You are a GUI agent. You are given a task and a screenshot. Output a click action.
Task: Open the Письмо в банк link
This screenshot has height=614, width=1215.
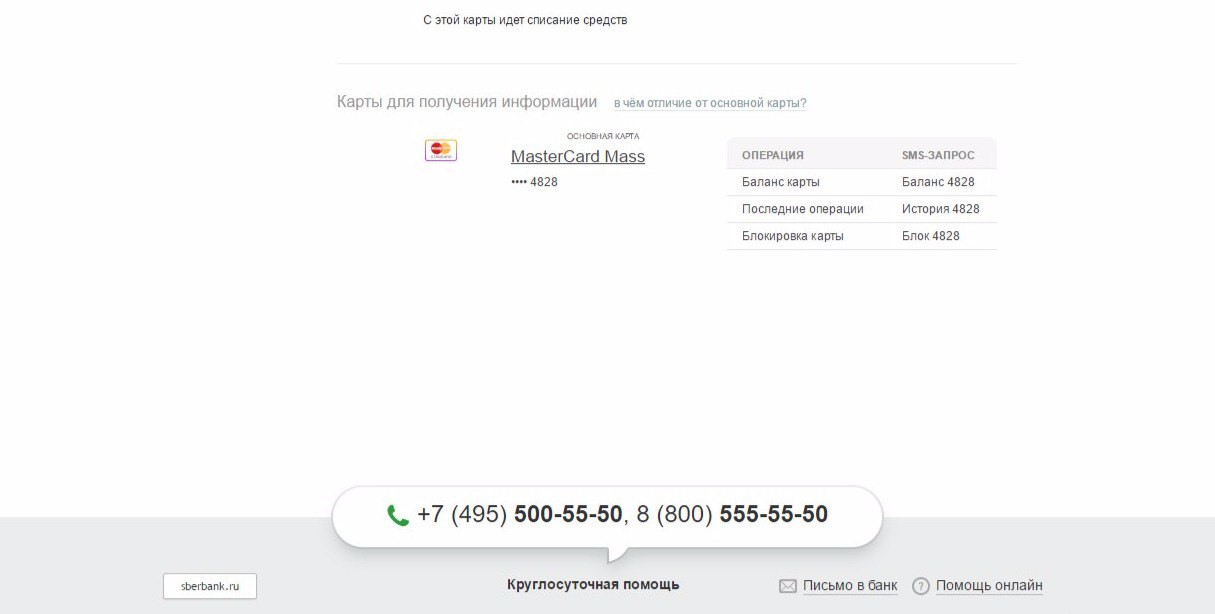[850, 586]
